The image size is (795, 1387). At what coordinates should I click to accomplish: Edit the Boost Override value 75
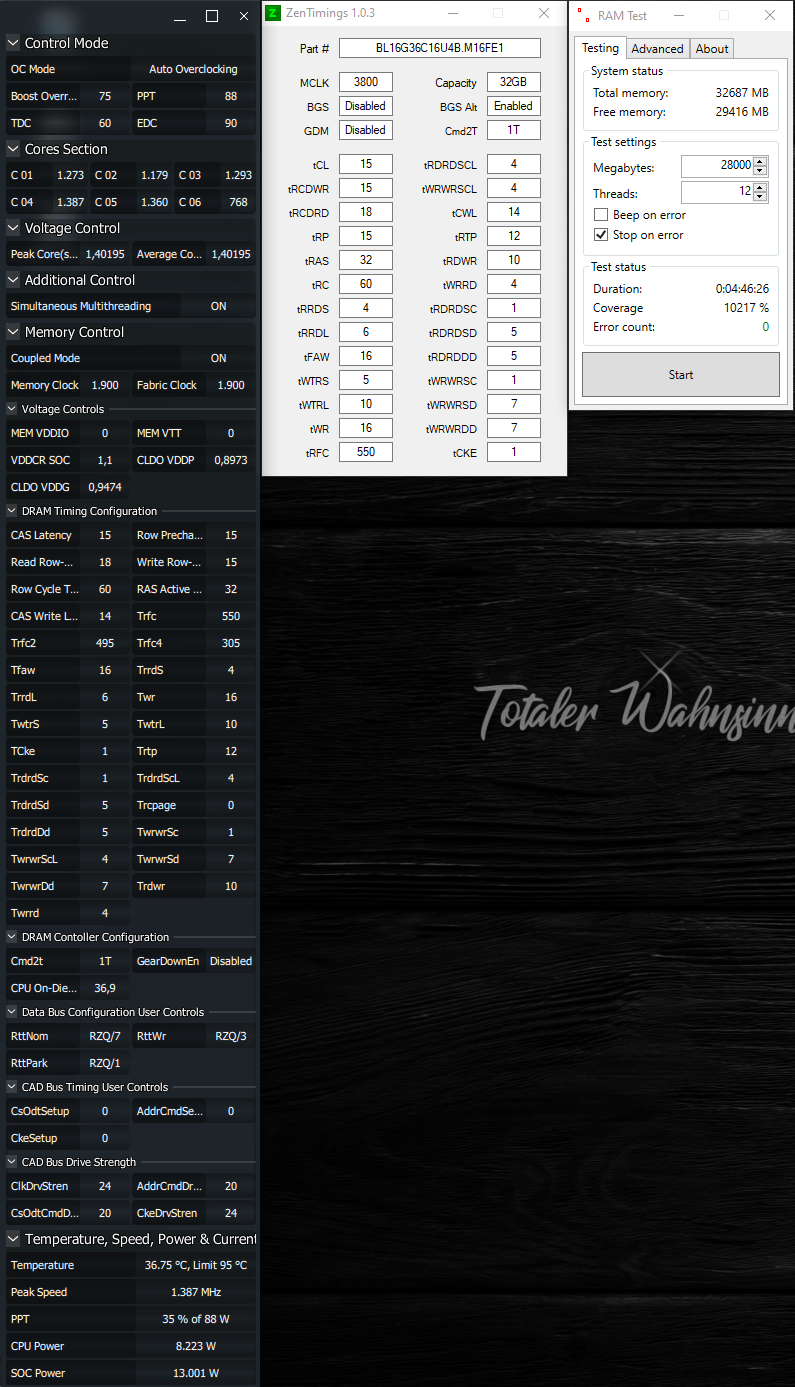tap(105, 96)
